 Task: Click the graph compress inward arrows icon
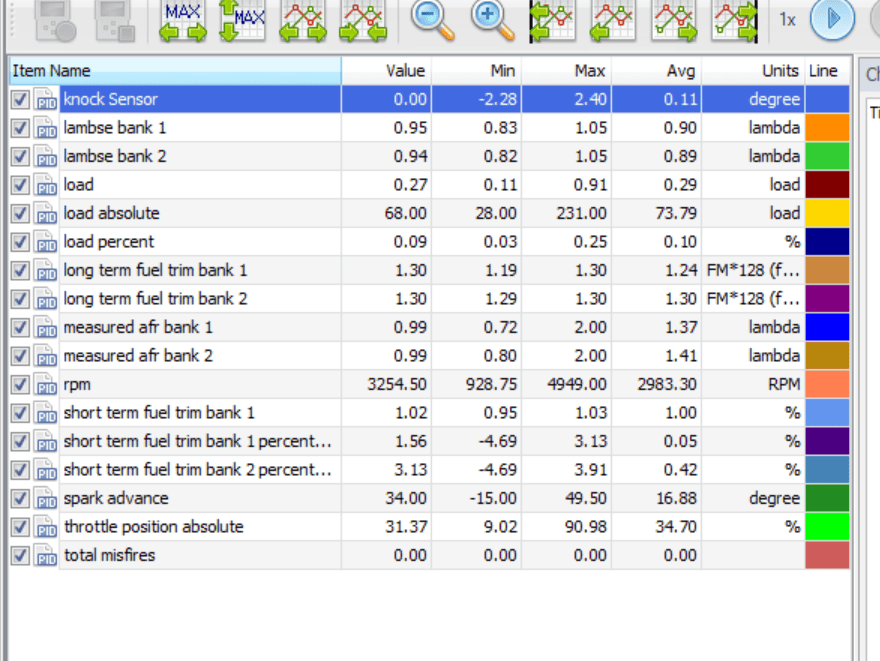pos(363,21)
